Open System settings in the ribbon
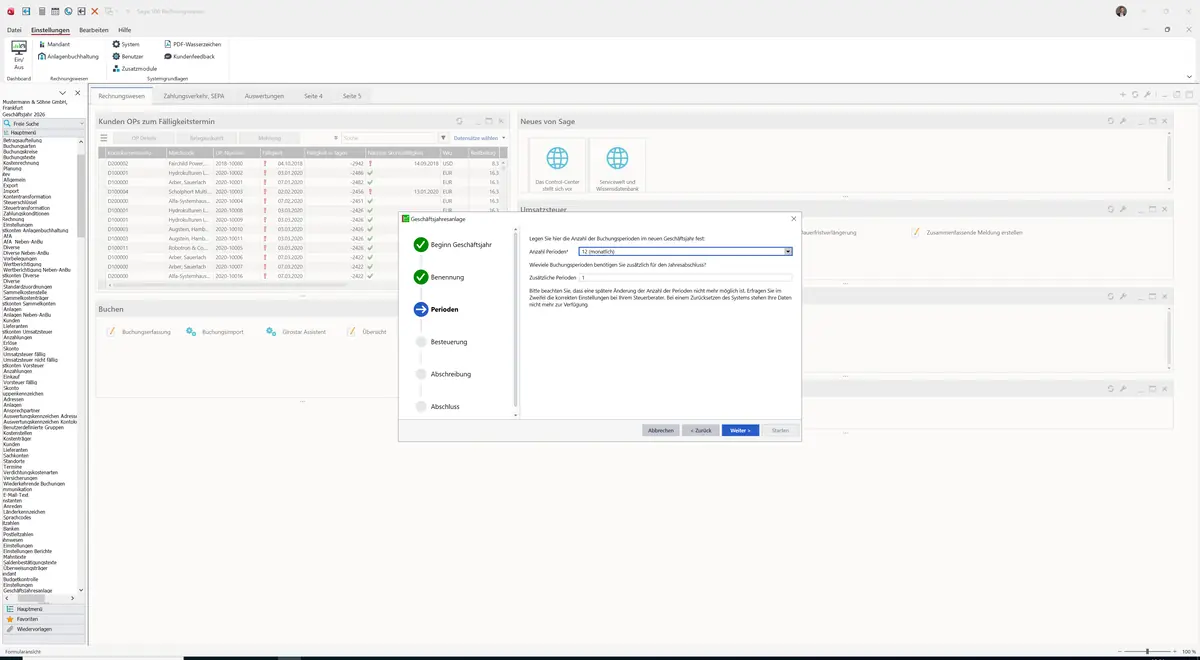 (126, 45)
